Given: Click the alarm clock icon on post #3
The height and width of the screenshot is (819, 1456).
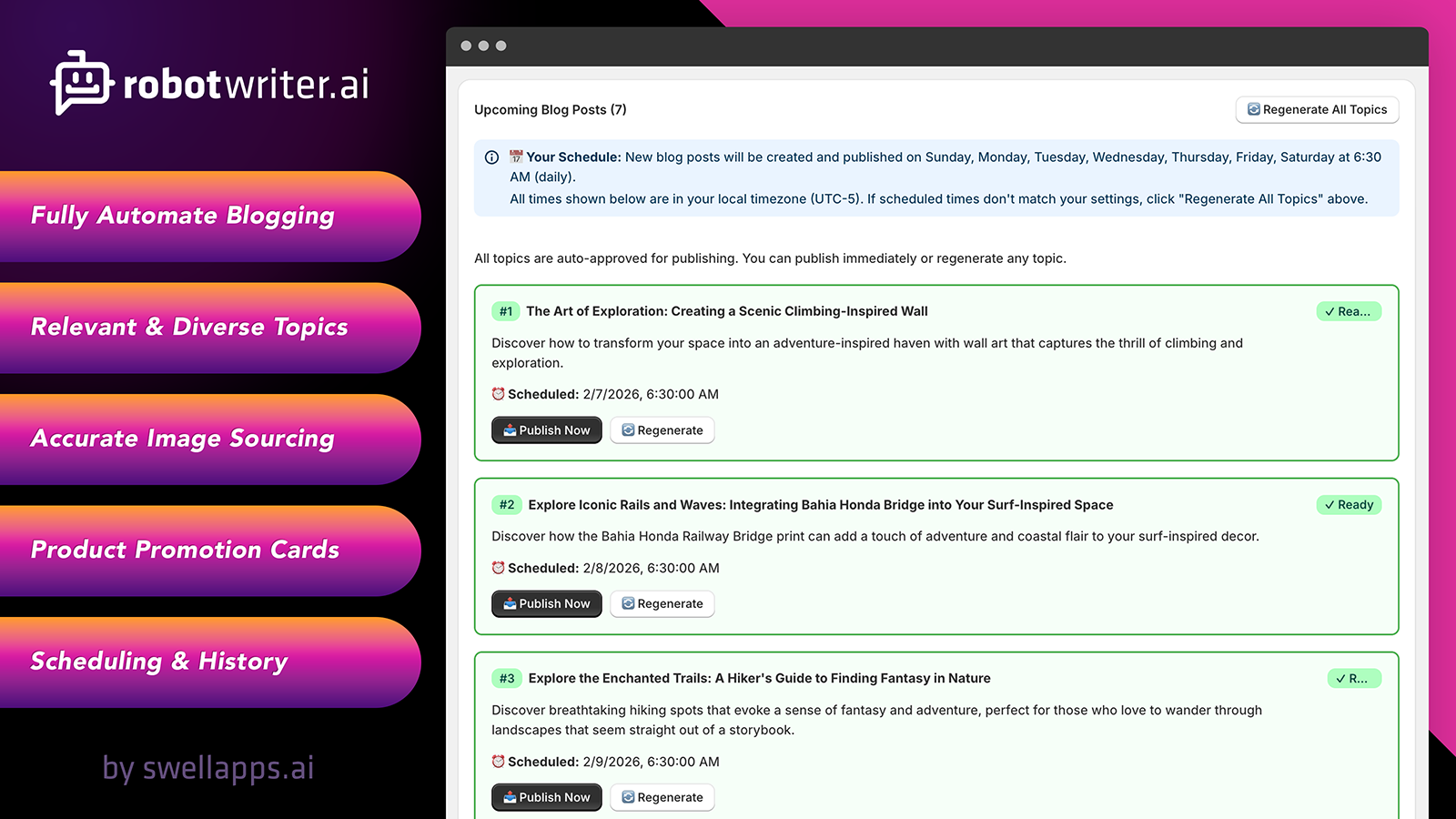Looking at the screenshot, I should coord(497,762).
